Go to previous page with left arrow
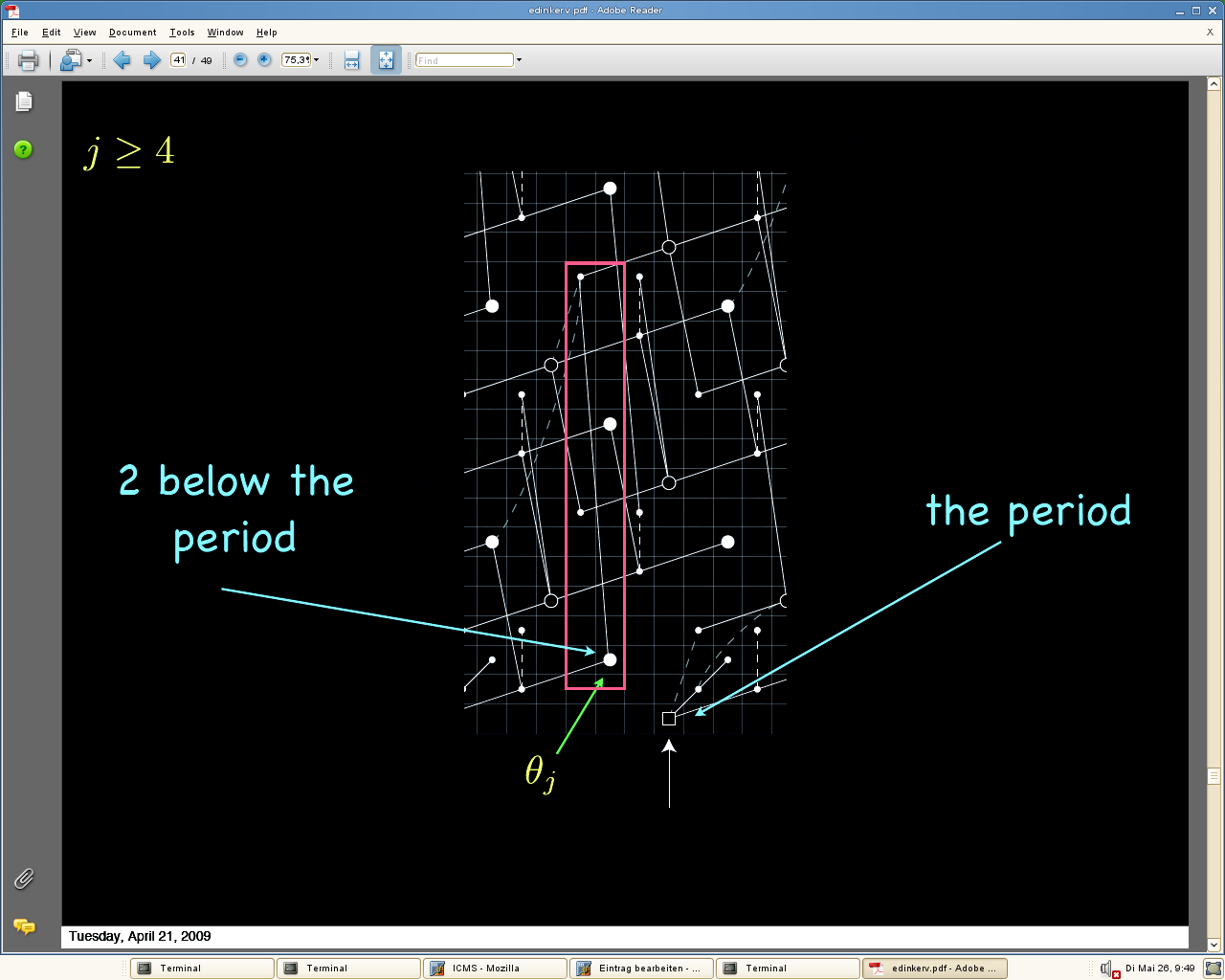1225x980 pixels. pyautogui.click(x=122, y=60)
